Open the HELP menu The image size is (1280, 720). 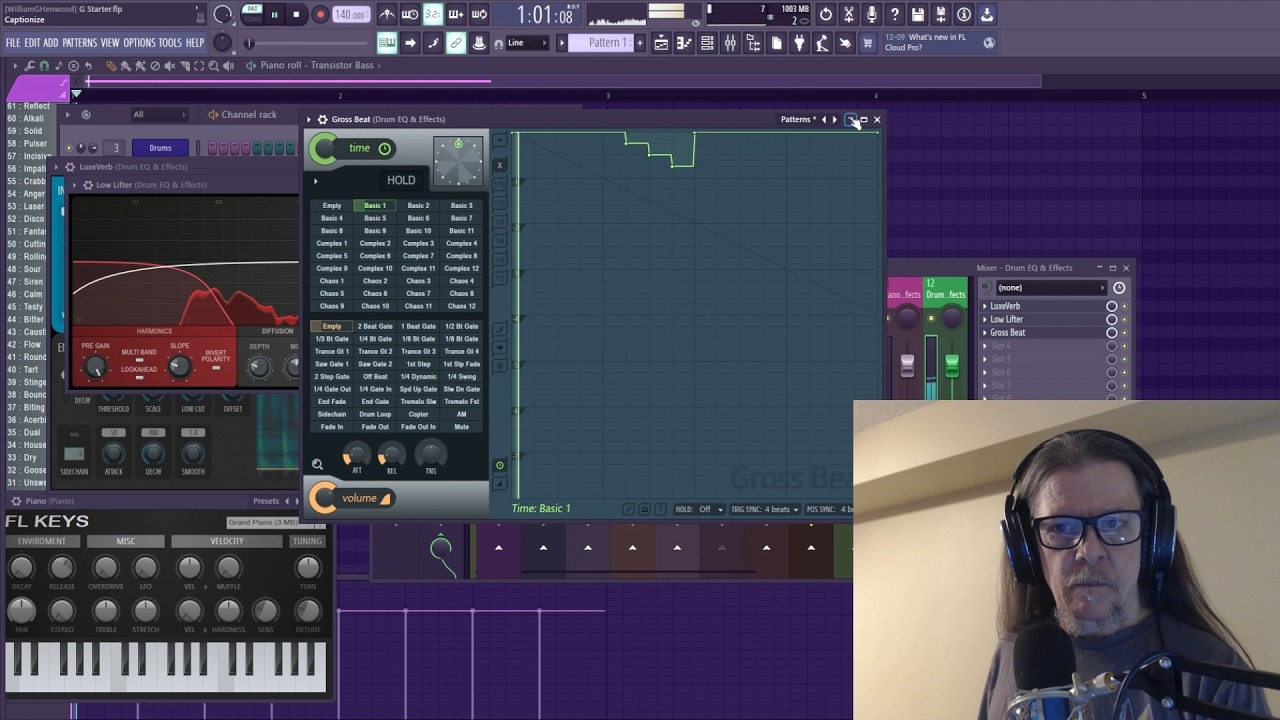[x=195, y=43]
